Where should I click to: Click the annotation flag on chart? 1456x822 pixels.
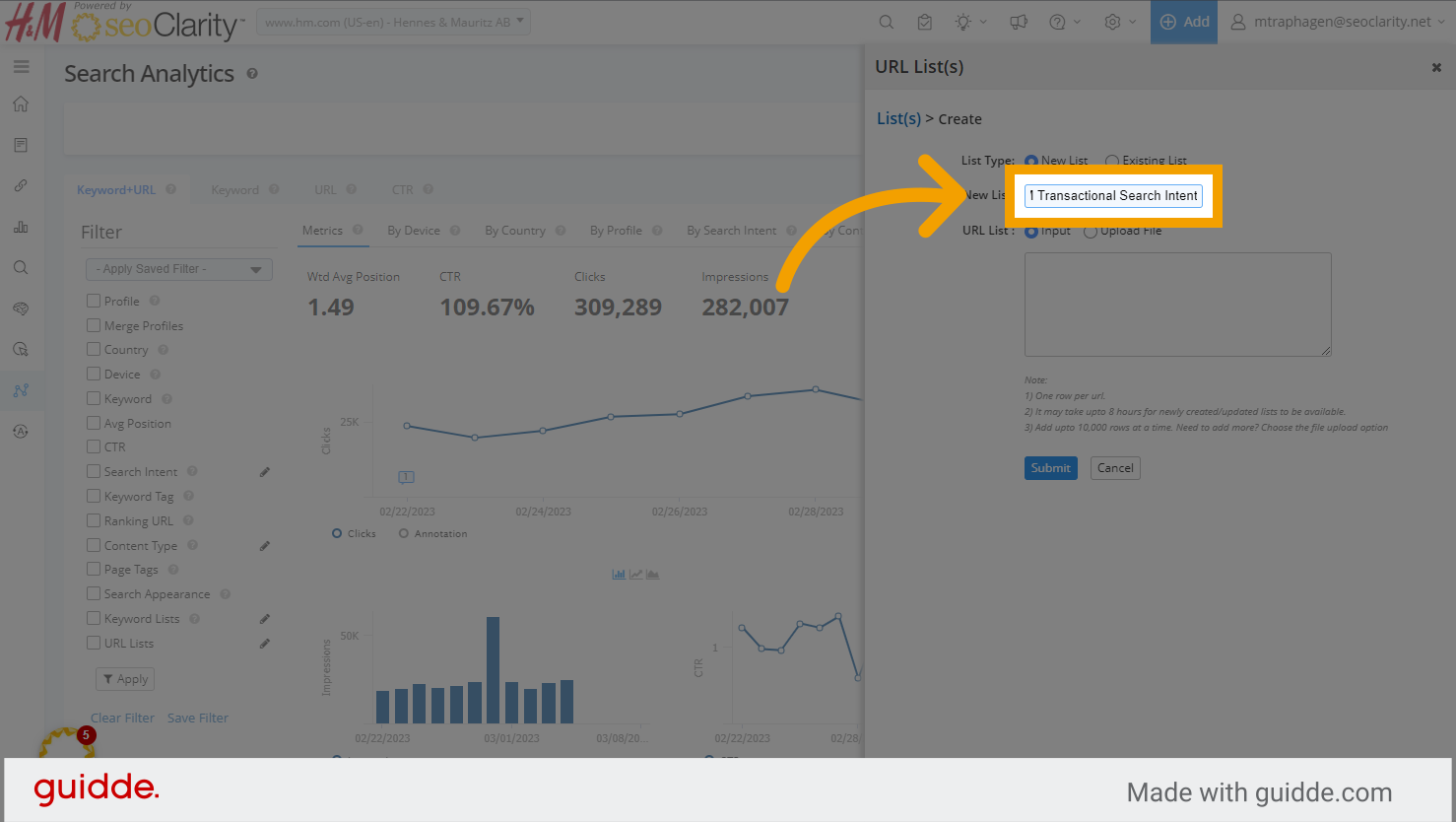click(406, 477)
